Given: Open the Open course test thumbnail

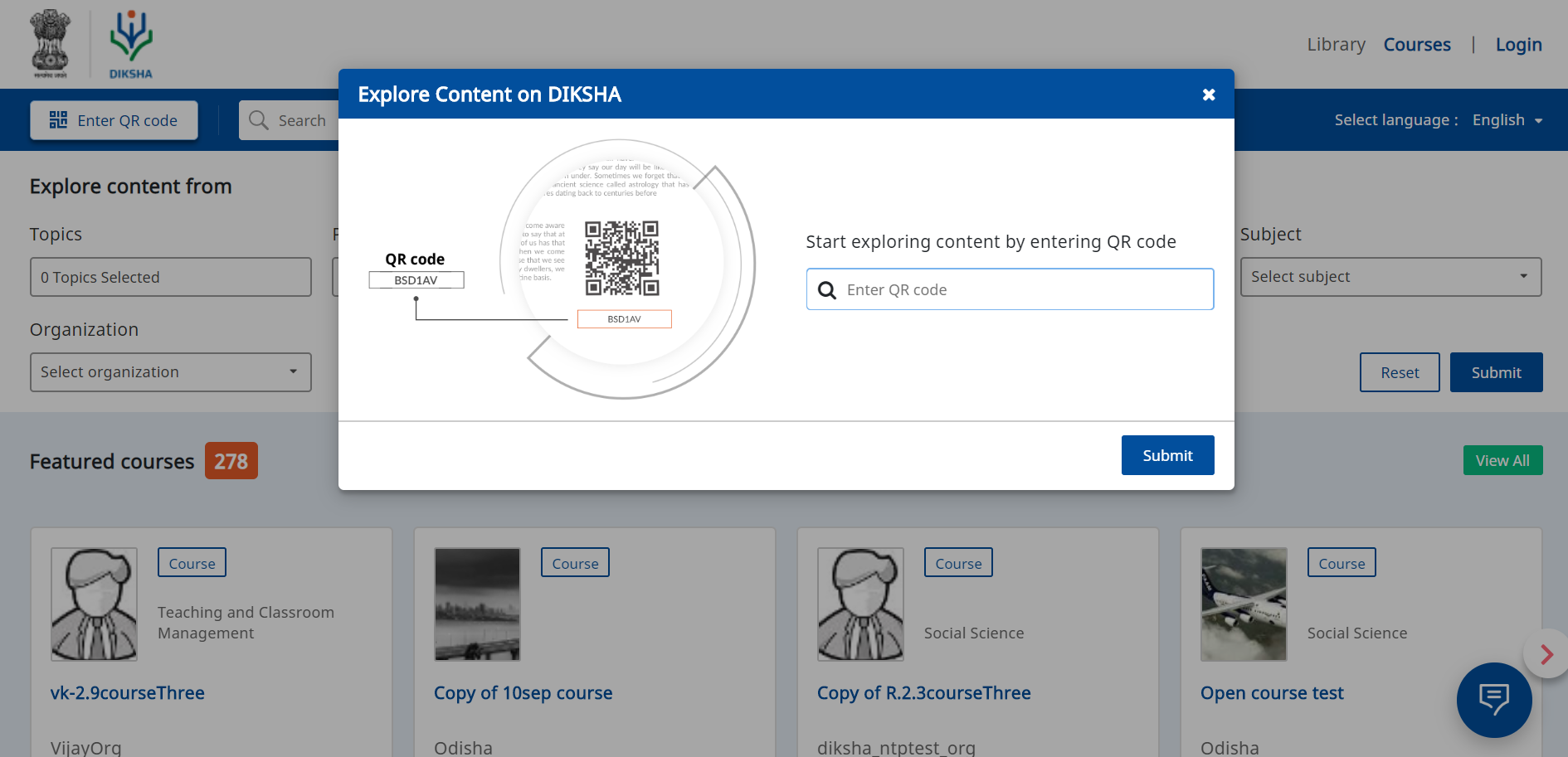Looking at the screenshot, I should (1243, 604).
